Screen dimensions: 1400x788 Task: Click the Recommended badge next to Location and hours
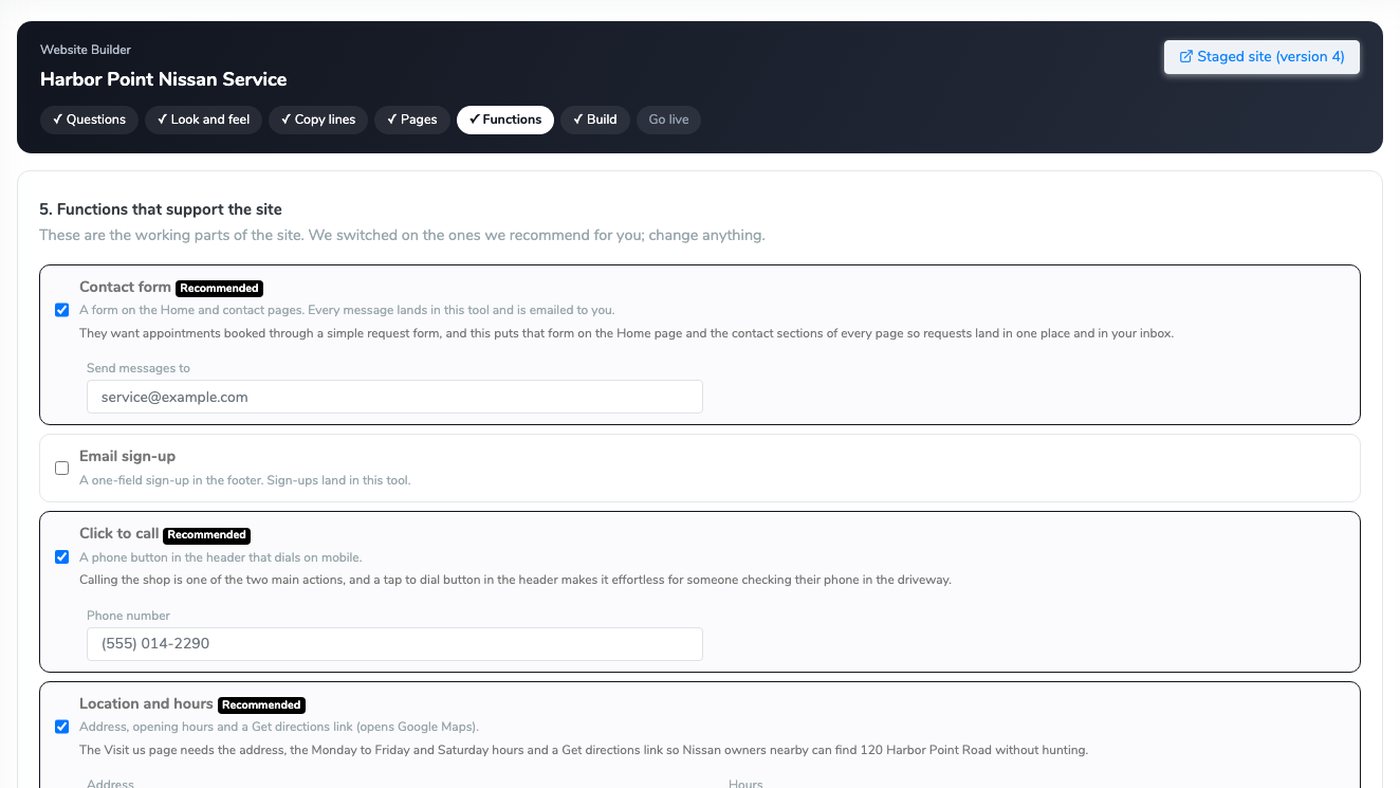click(x=261, y=705)
